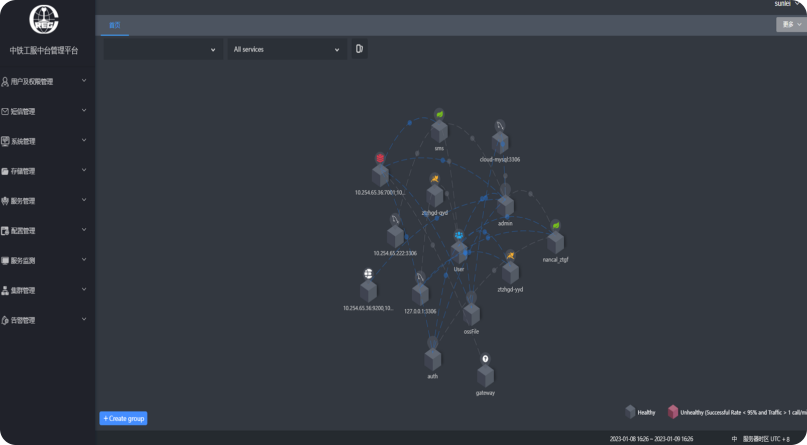Screen dimensions: 807x445
Task: Select the 10.254.65.36:7001 Redis node
Action: point(380,175)
